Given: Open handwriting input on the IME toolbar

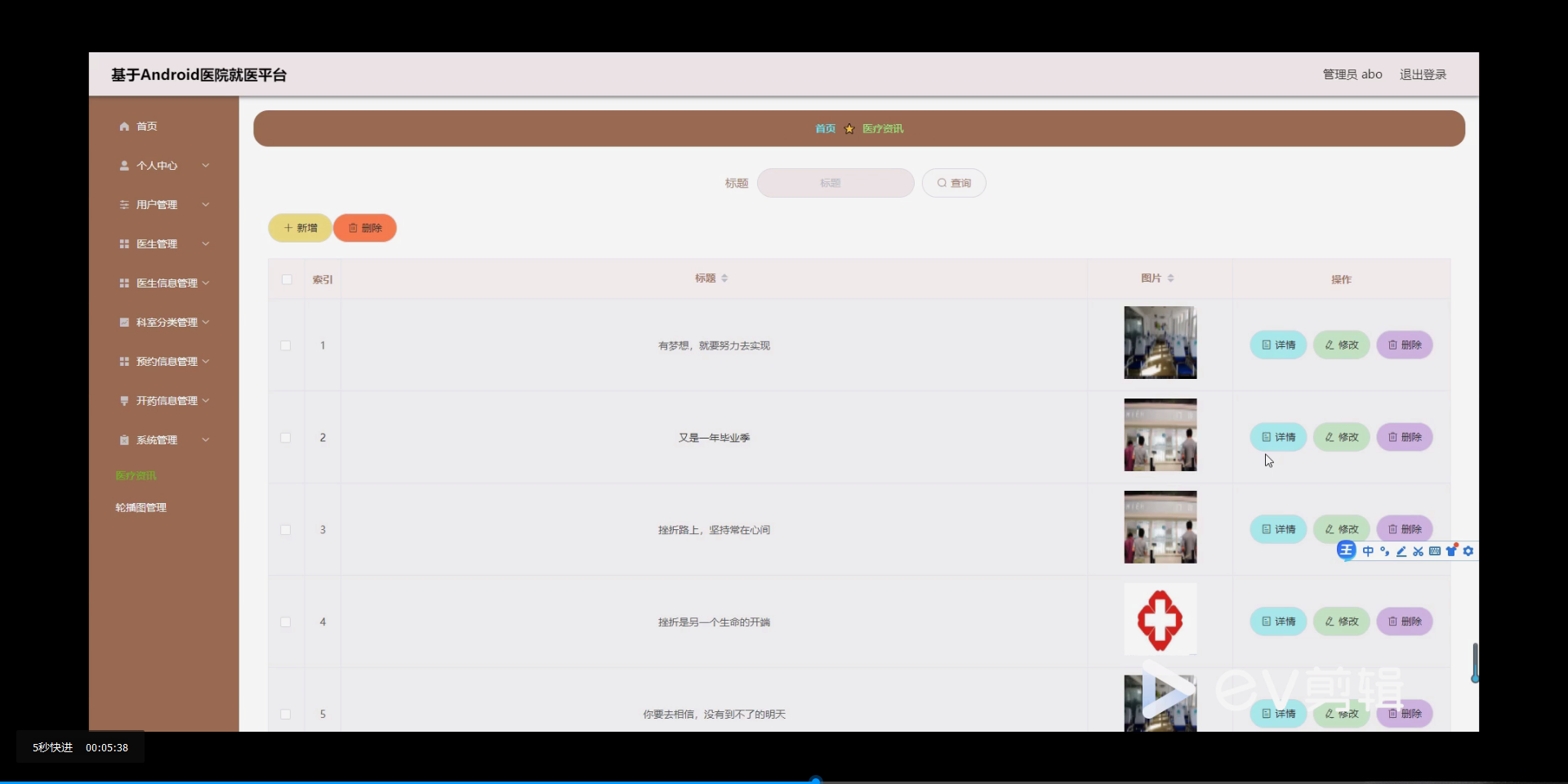Looking at the screenshot, I should 1401,550.
